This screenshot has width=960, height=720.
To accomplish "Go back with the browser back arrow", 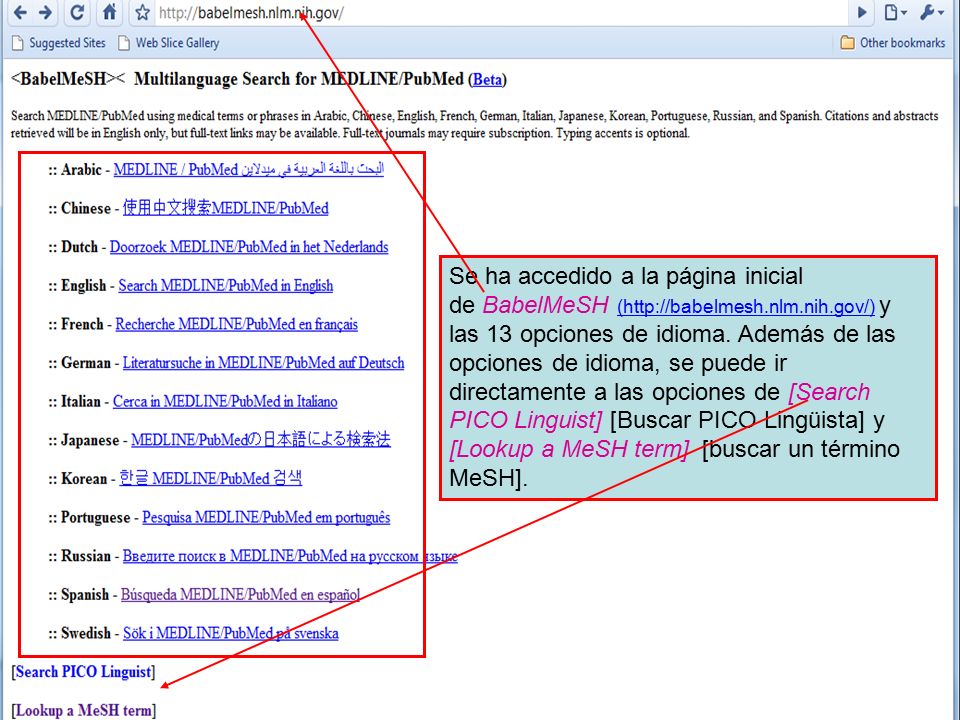I will 20,12.
